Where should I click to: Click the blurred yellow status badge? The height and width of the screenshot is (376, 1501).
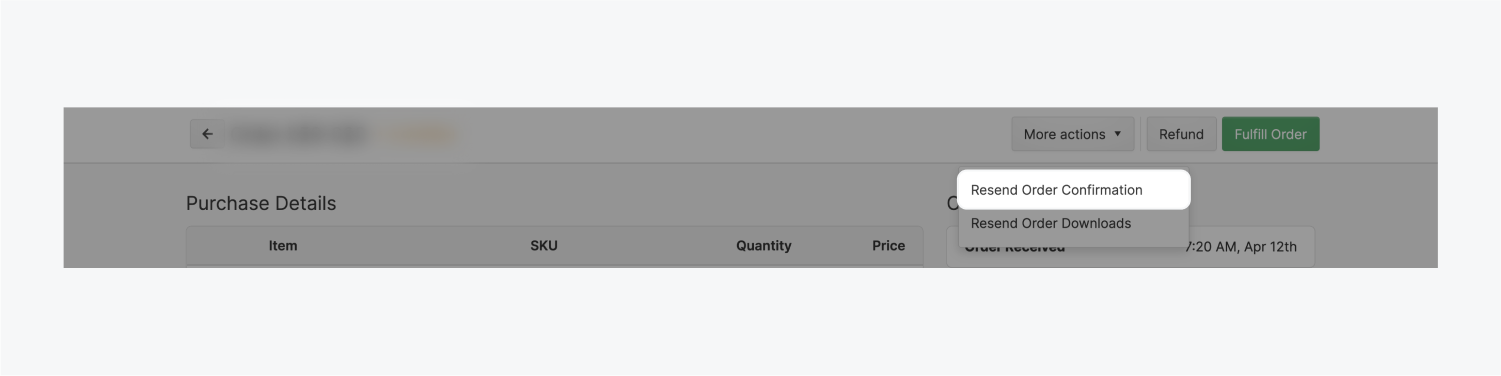point(420,134)
